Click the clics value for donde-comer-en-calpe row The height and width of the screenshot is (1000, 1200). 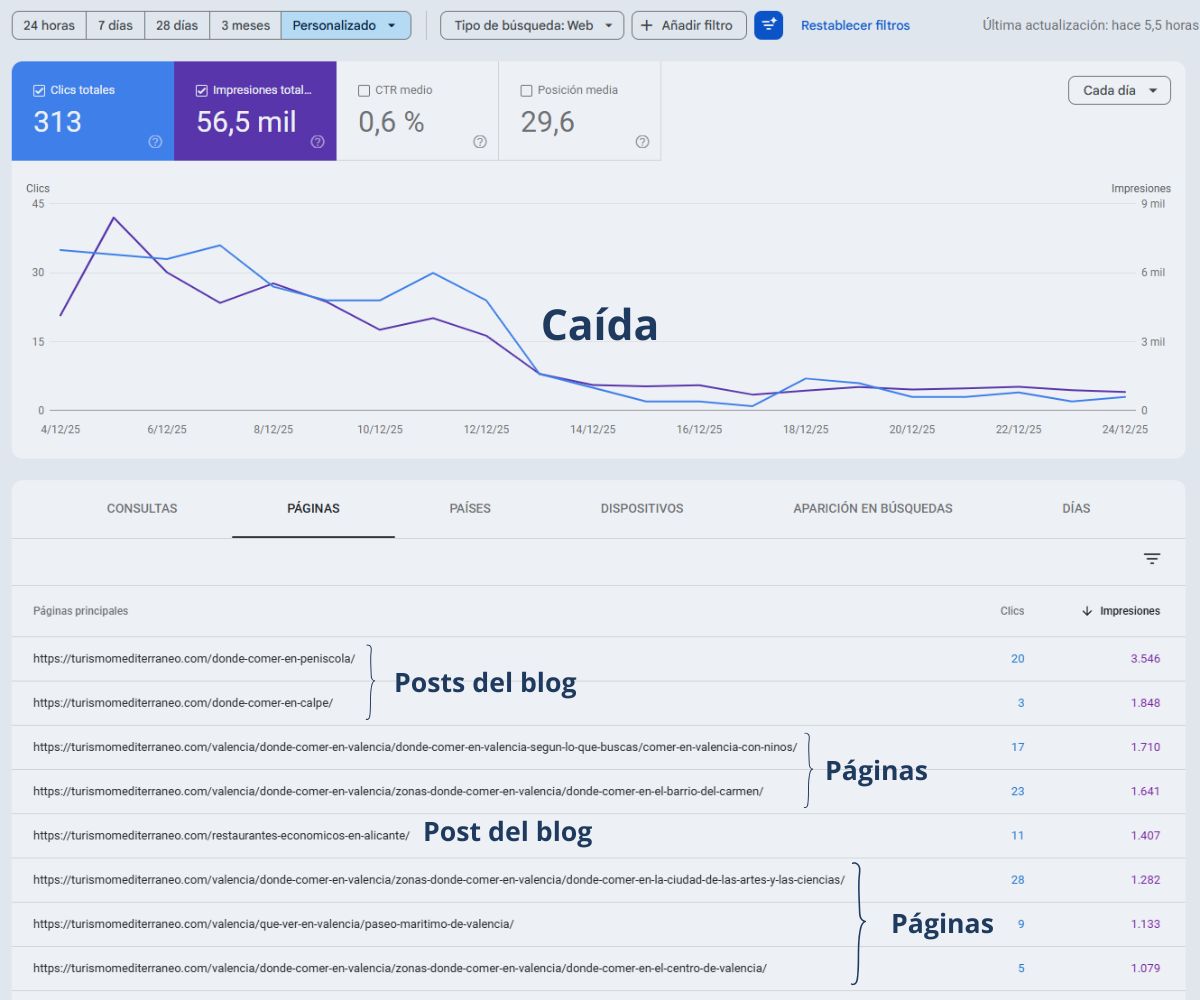[x=1020, y=703]
